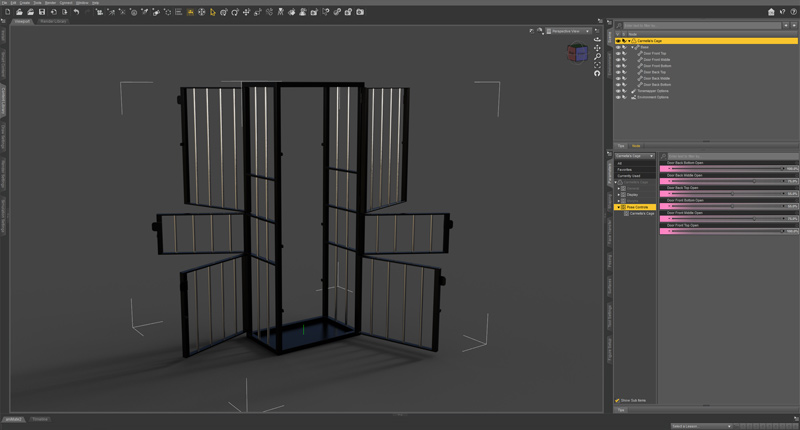Select the Favorites parameter filter
This screenshot has height=430, width=800.
point(624,169)
